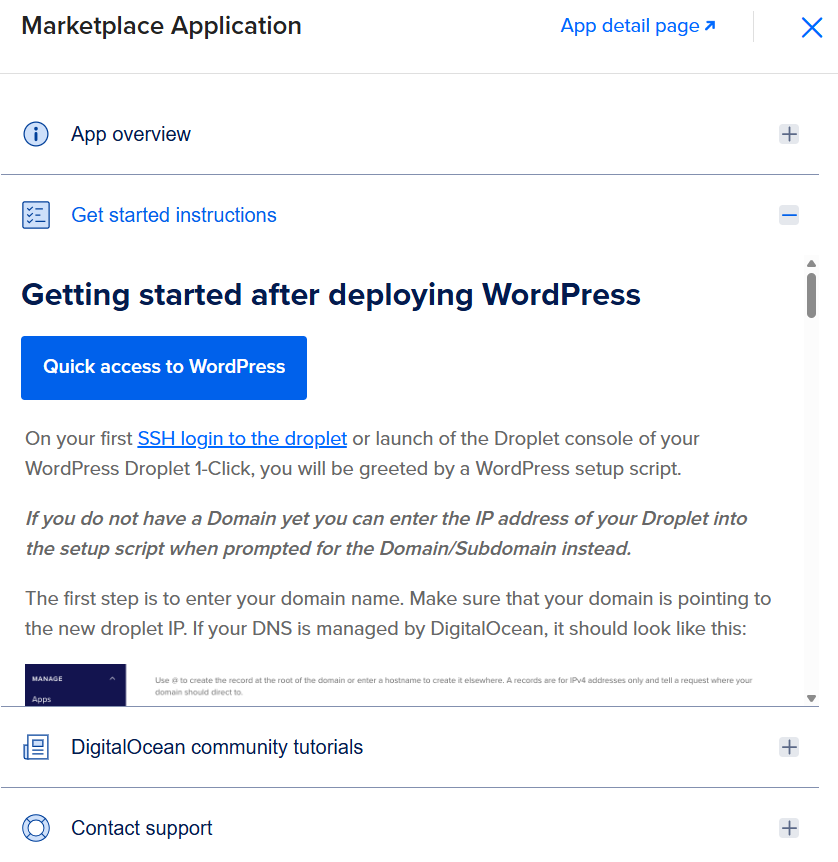
Task: Click the italic 'If you do not have a Domain' note
Action: point(386,533)
